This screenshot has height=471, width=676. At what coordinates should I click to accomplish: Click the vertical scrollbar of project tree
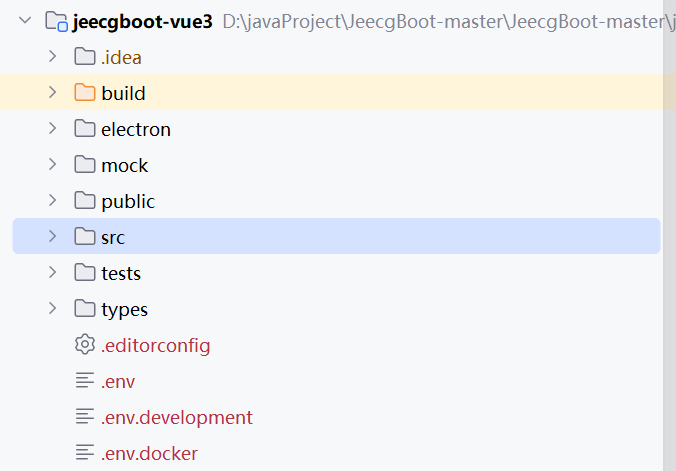pyautogui.click(x=669, y=236)
